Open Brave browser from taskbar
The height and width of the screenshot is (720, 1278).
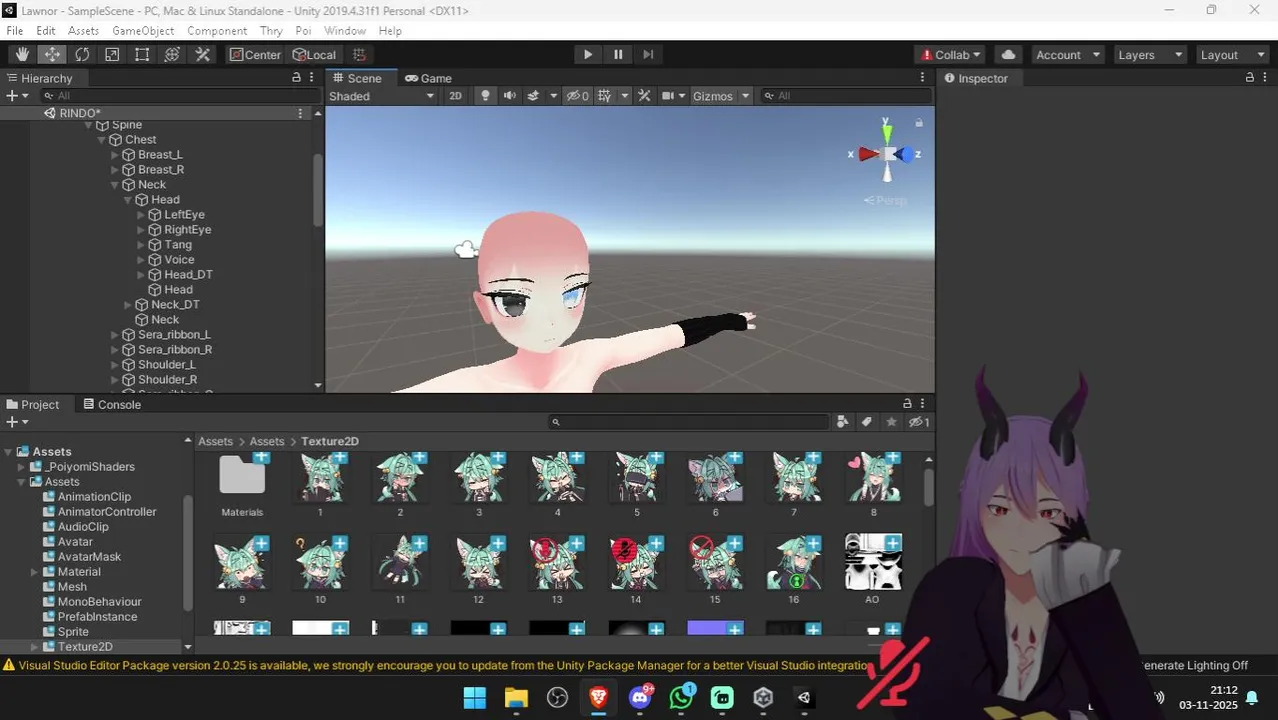pyautogui.click(x=599, y=698)
